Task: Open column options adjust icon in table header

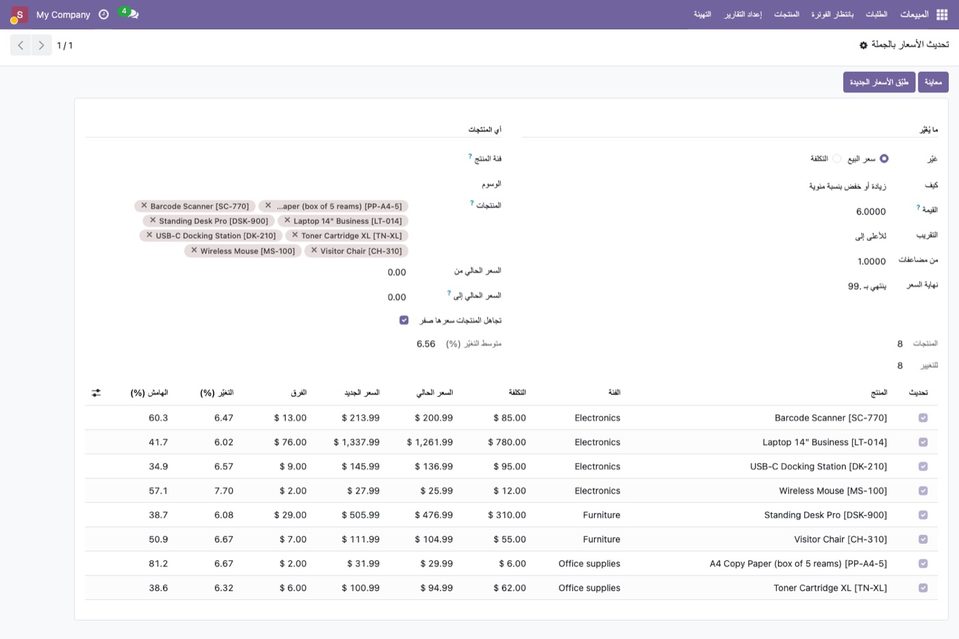Action: [x=96, y=393]
